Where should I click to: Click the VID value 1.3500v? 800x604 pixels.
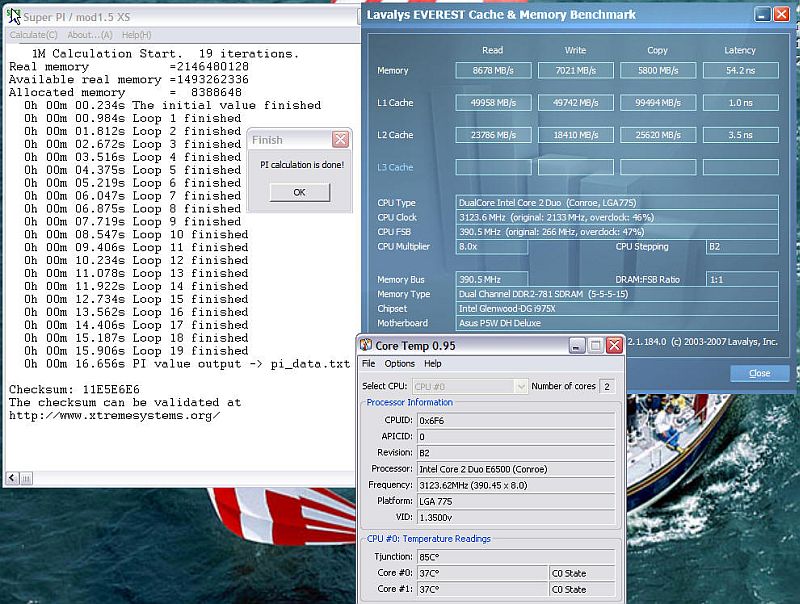516,517
